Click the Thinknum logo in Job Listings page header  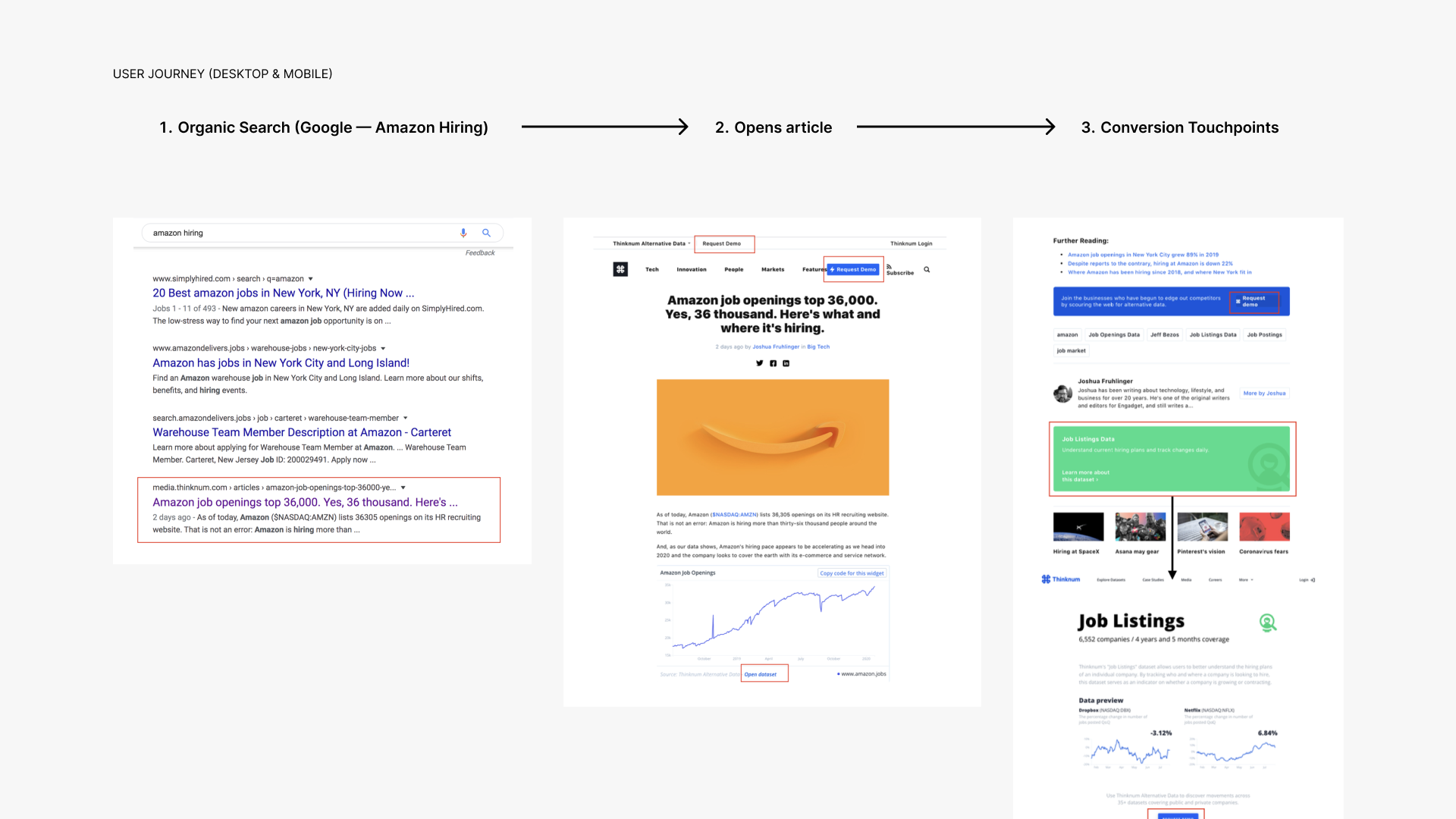coord(1060,579)
